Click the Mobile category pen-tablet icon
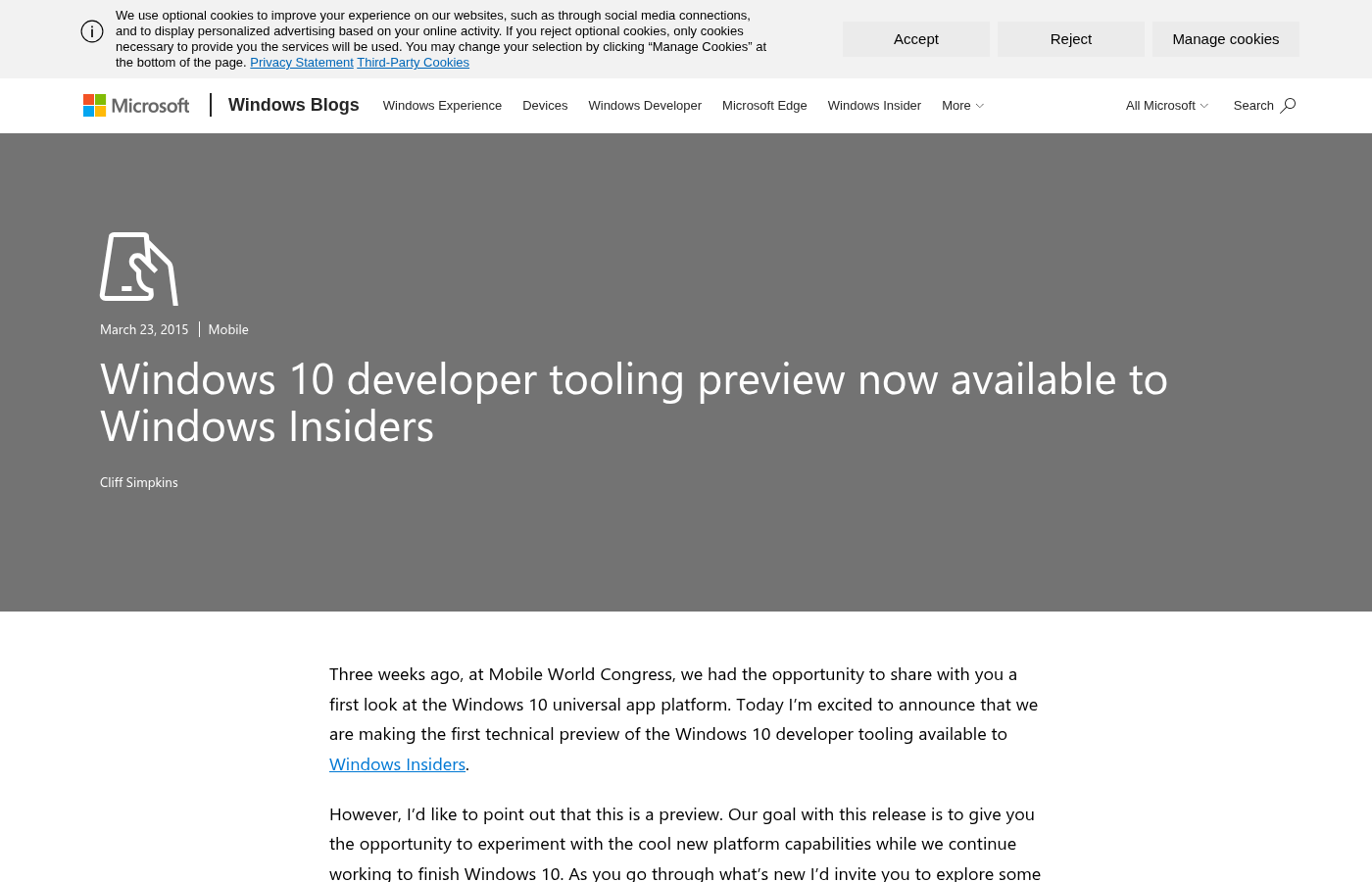This screenshot has width=1372, height=882. pyautogui.click(x=139, y=269)
